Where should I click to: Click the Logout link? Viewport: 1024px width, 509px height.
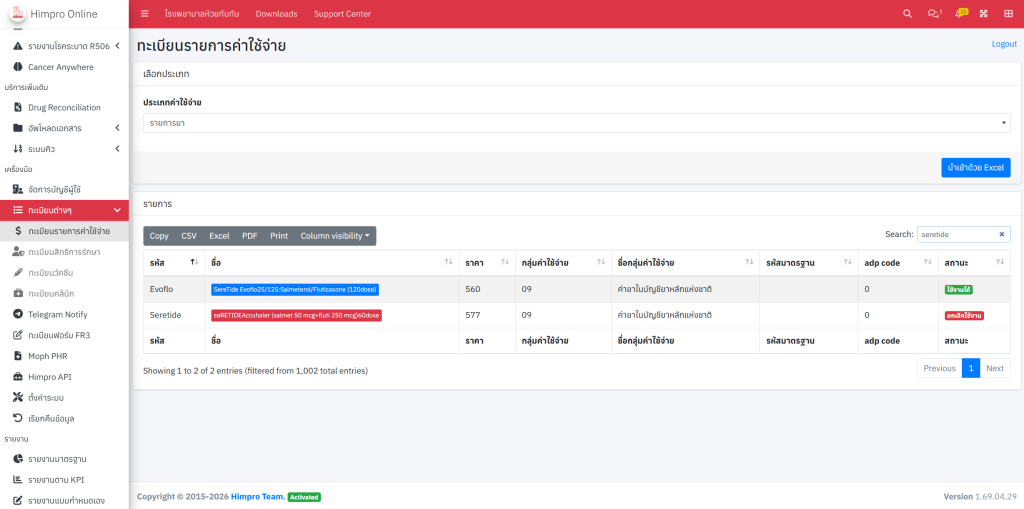pyautogui.click(x=1003, y=44)
